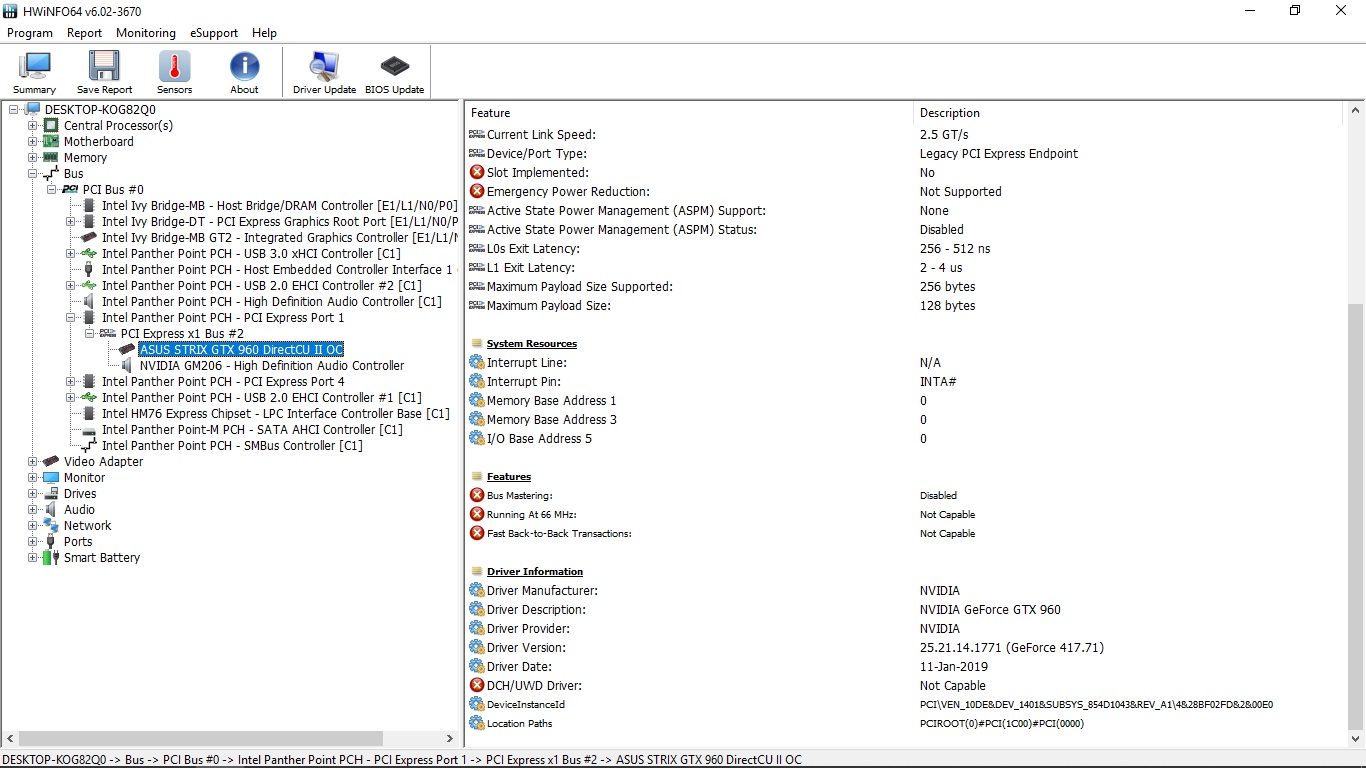This screenshot has width=1366, height=768.
Task: Click the Motherboard icon in tree
Action: [x=51, y=142]
